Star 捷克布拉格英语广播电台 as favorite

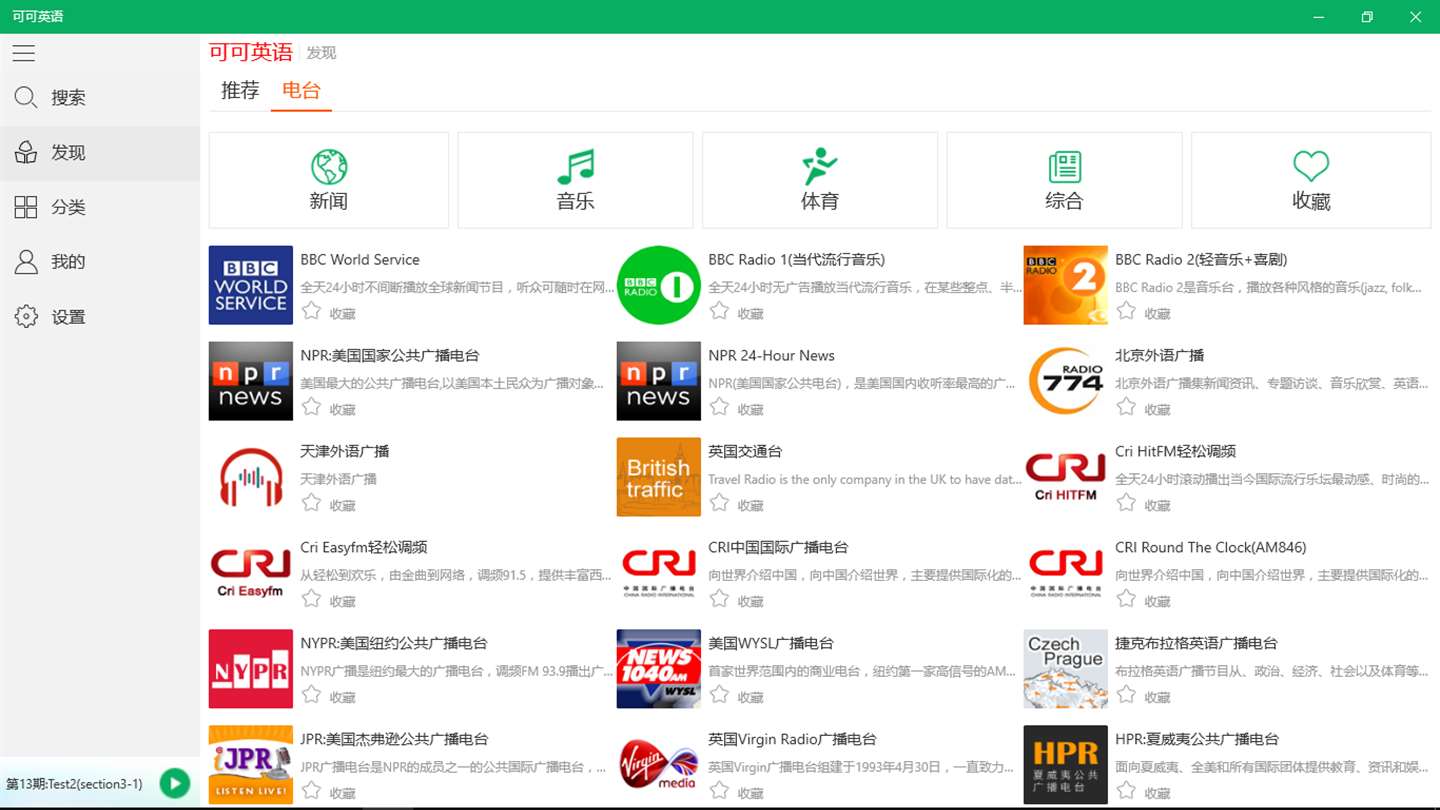pos(1126,695)
